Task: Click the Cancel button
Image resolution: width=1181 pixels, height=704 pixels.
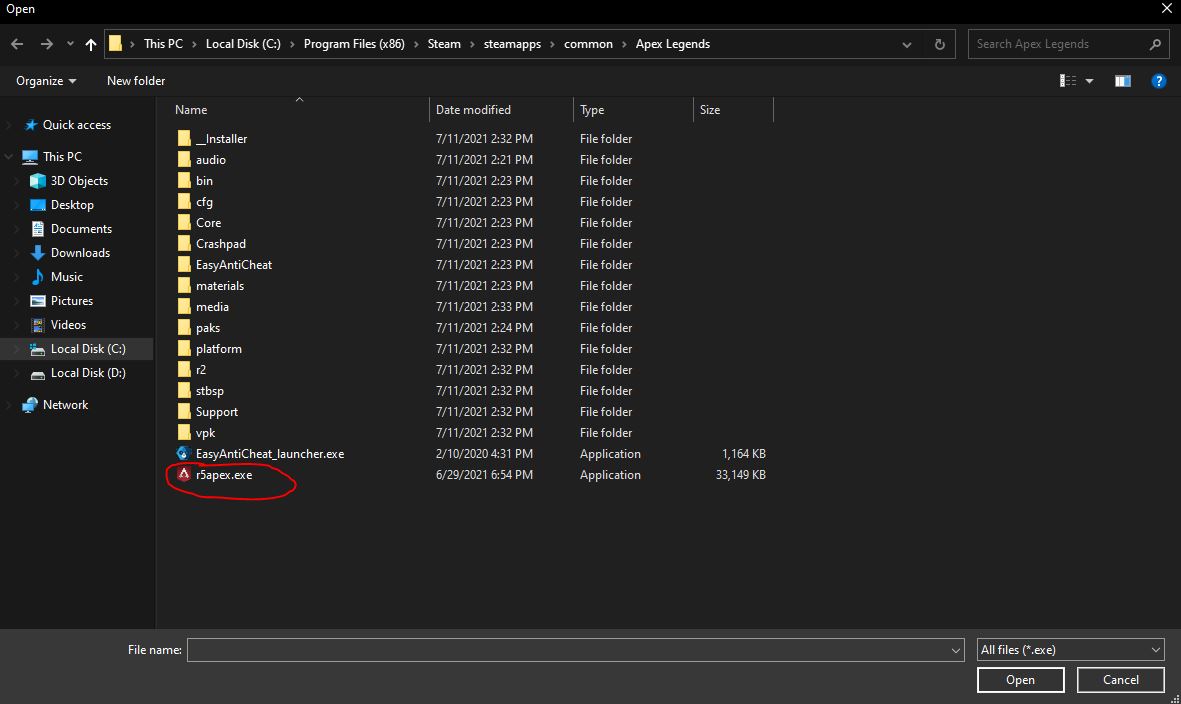Action: [x=1121, y=680]
